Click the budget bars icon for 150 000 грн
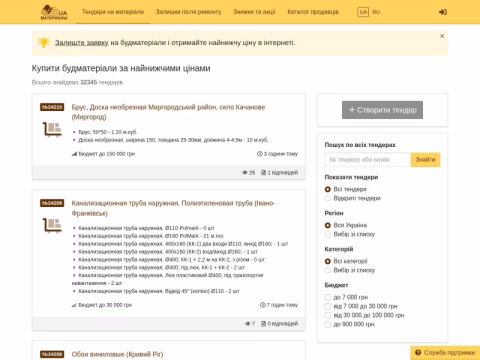The width and height of the screenshot is (480, 360). pyautogui.click(x=74, y=154)
